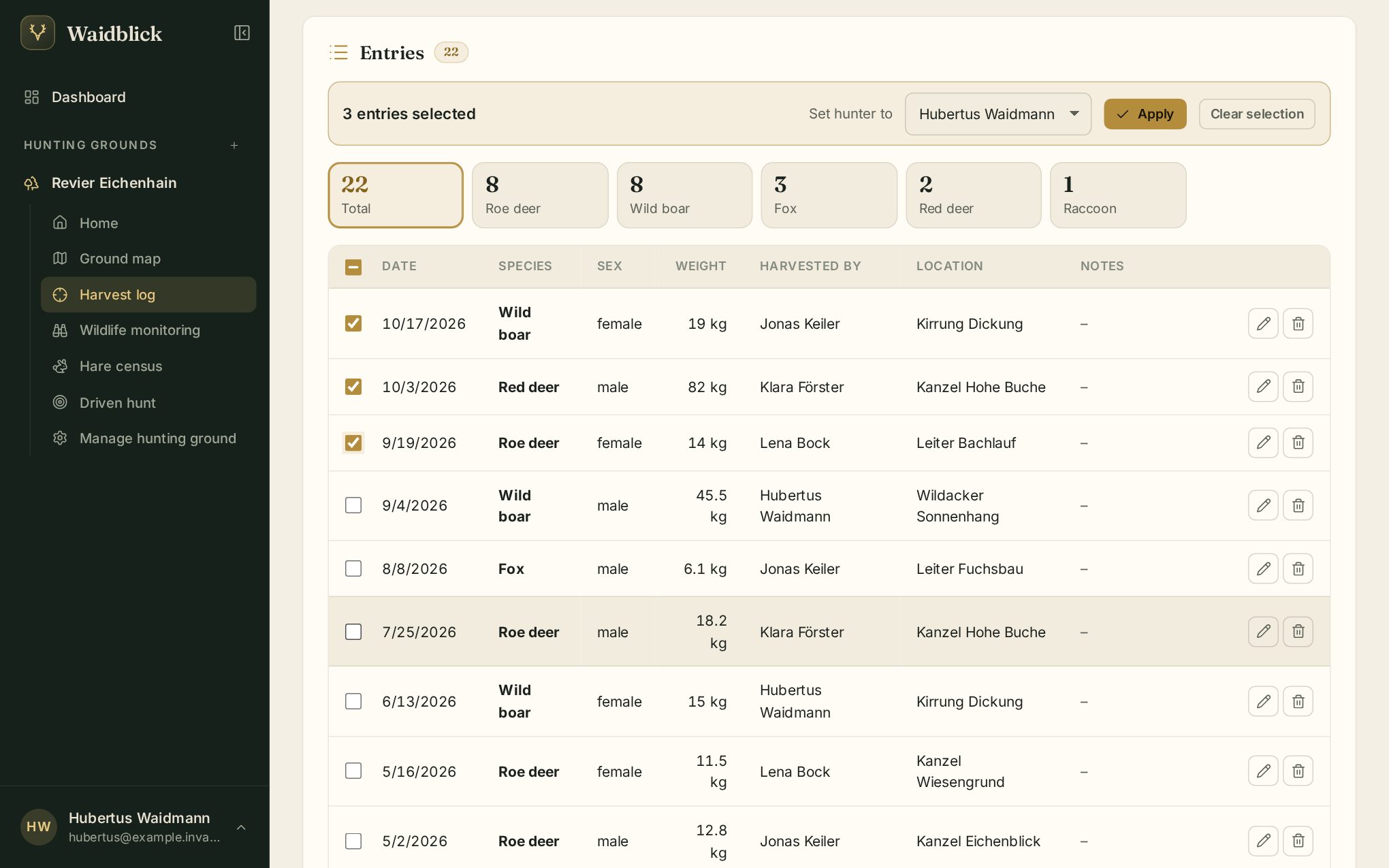Open the Set hunter to dropdown
This screenshot has width=1389, height=868.
tap(997, 114)
